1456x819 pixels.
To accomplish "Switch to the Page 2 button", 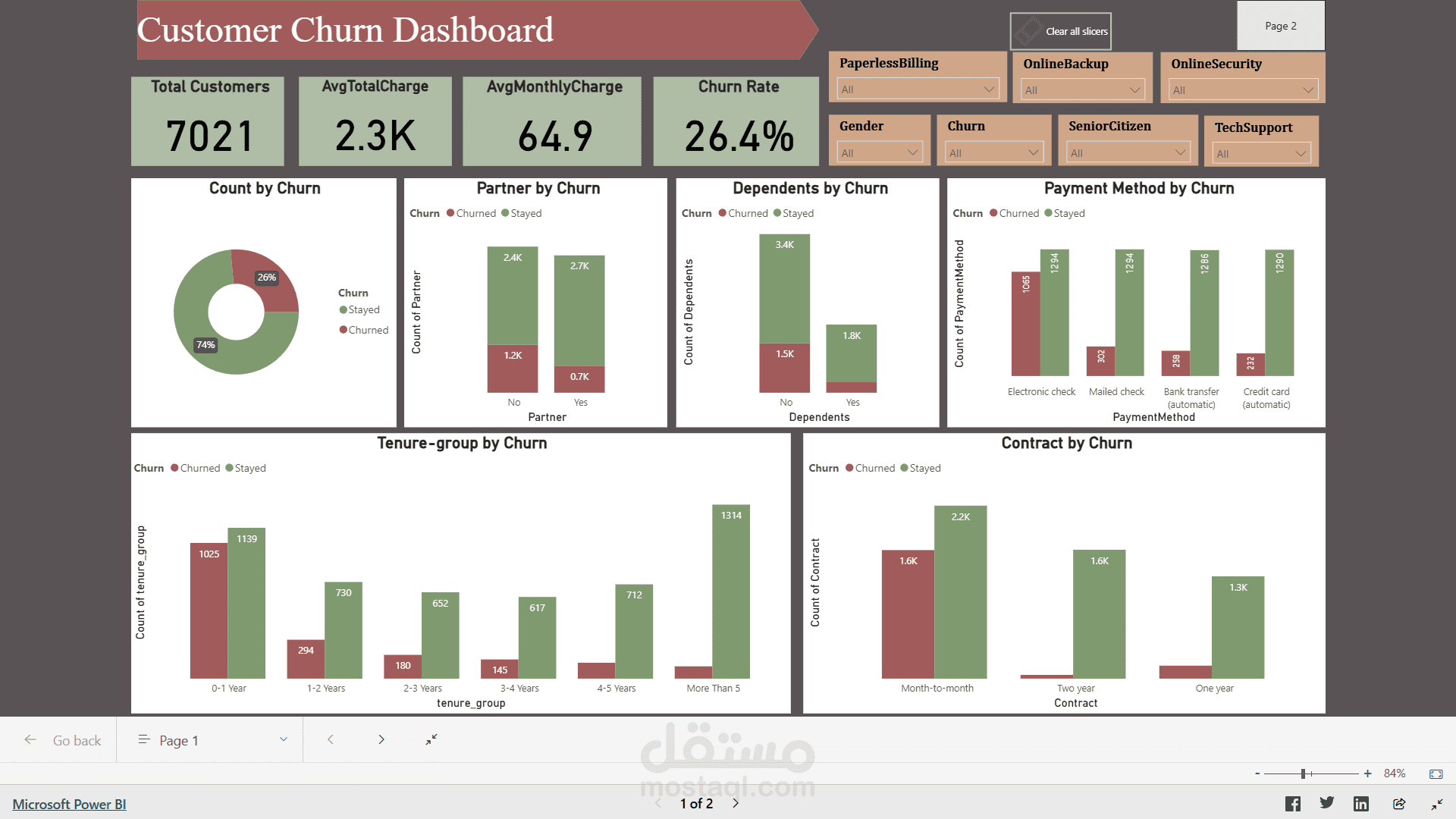I will [x=1280, y=26].
